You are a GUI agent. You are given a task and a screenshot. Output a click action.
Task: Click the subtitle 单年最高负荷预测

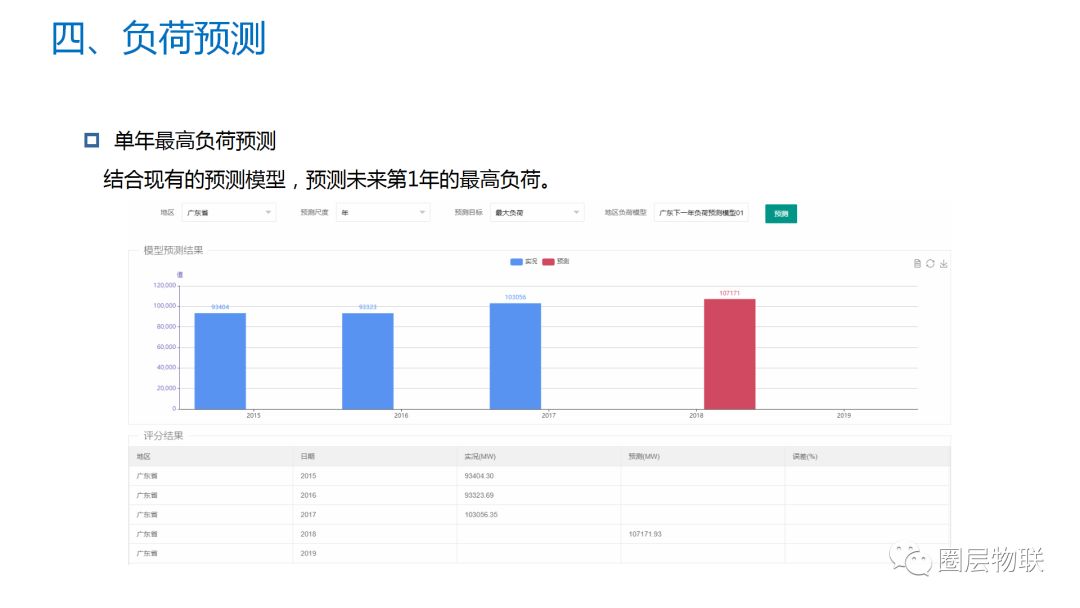tap(195, 140)
